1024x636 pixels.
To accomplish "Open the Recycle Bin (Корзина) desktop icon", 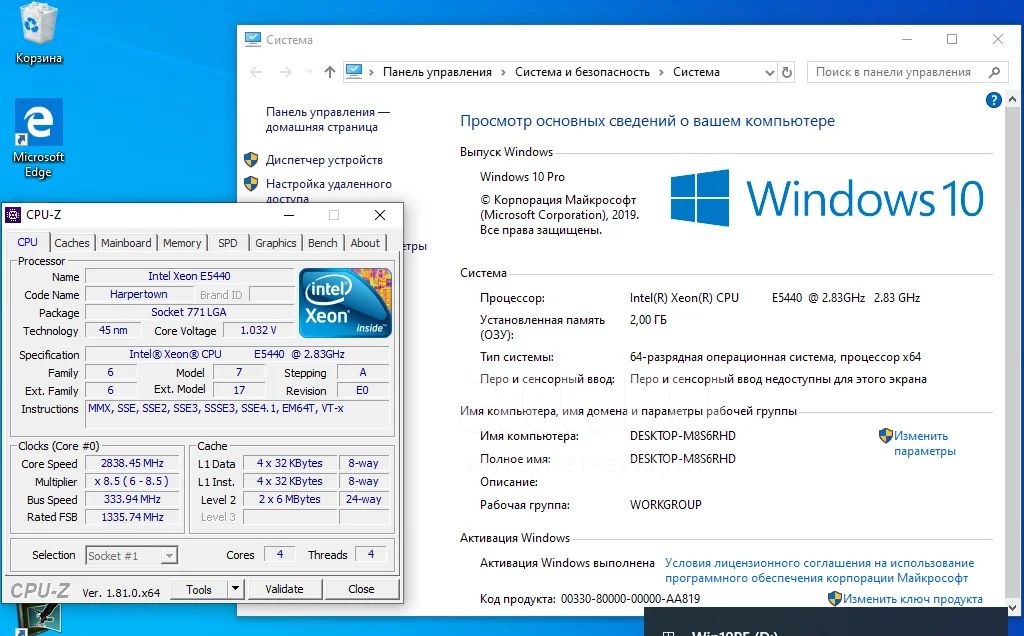I will point(39,34).
